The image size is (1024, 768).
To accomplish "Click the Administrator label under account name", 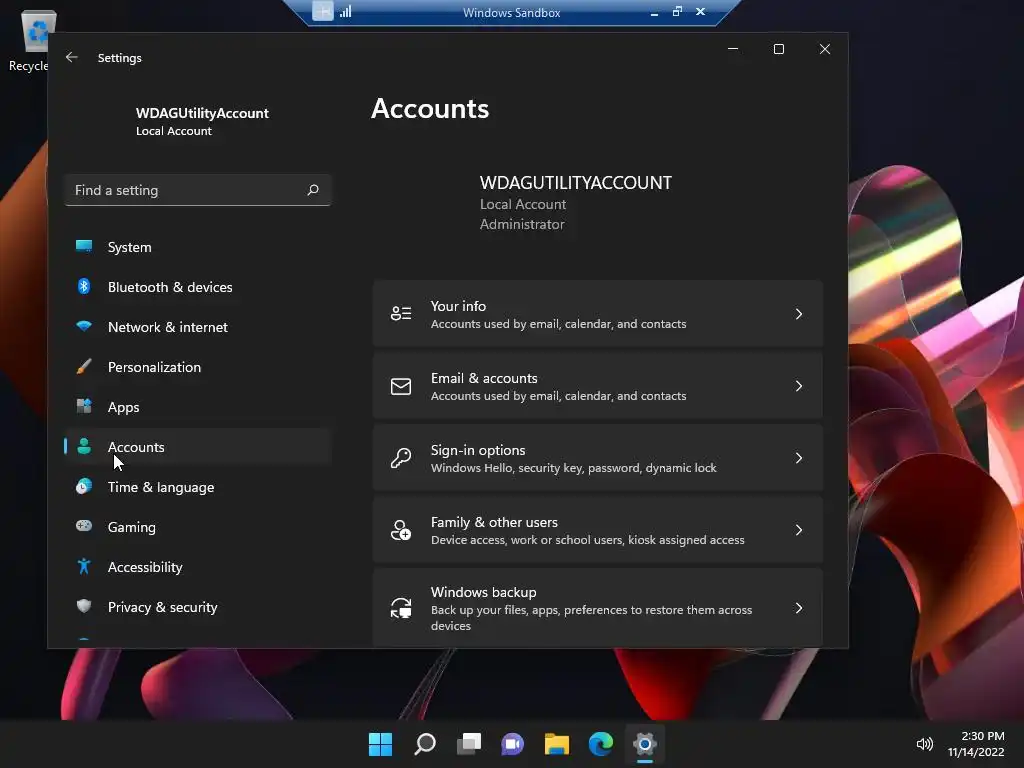I will 522,224.
